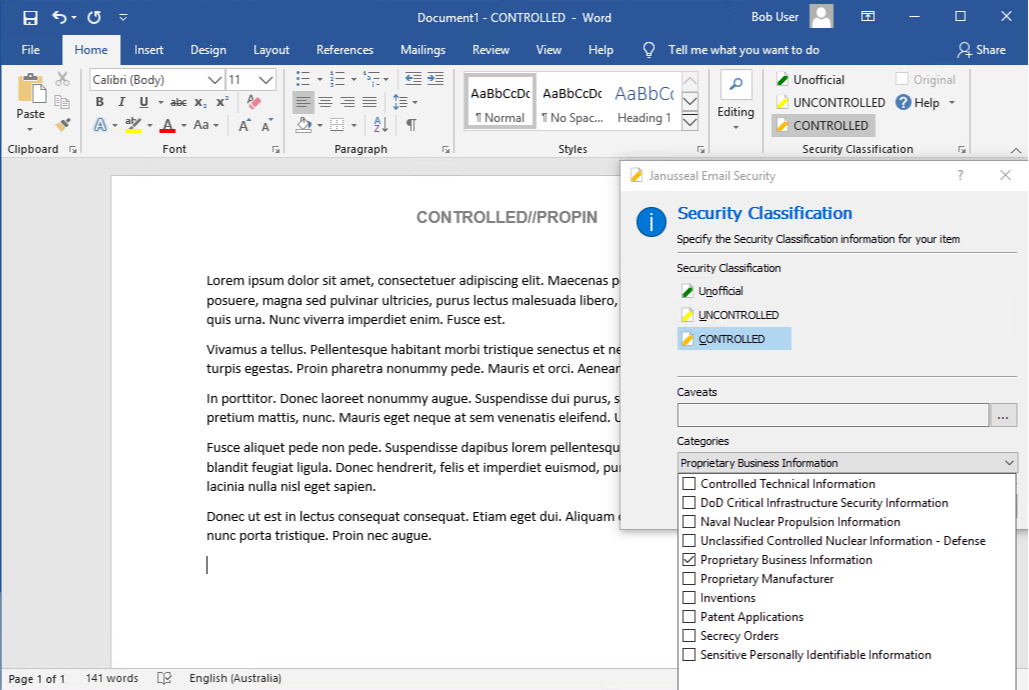Apply bold formatting
This screenshot has width=1029, height=690.
[100, 102]
